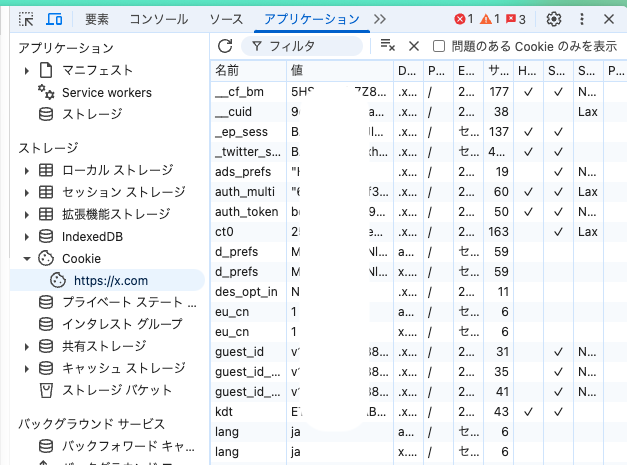
Task: Open DevTools settings gear
Action: point(553,19)
